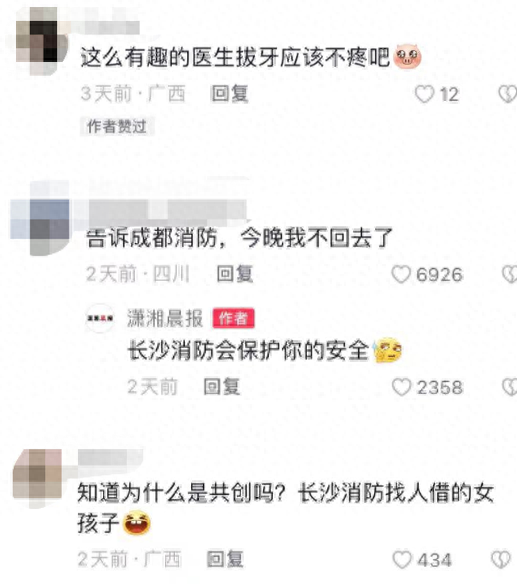Tap the red 作者 badge
The width and height of the screenshot is (517, 588).
tap(234, 318)
